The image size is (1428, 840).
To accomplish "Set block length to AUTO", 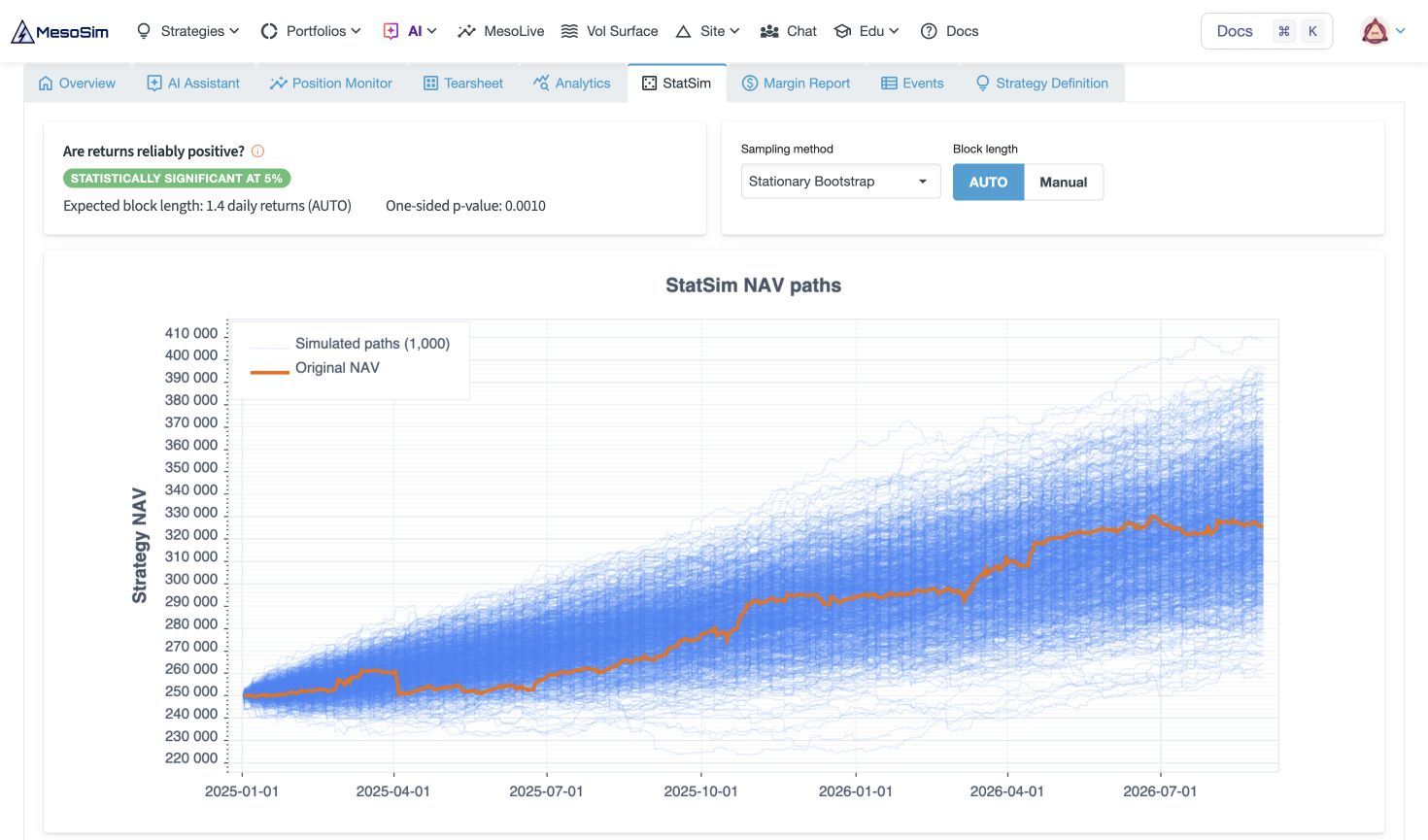I will point(988,182).
